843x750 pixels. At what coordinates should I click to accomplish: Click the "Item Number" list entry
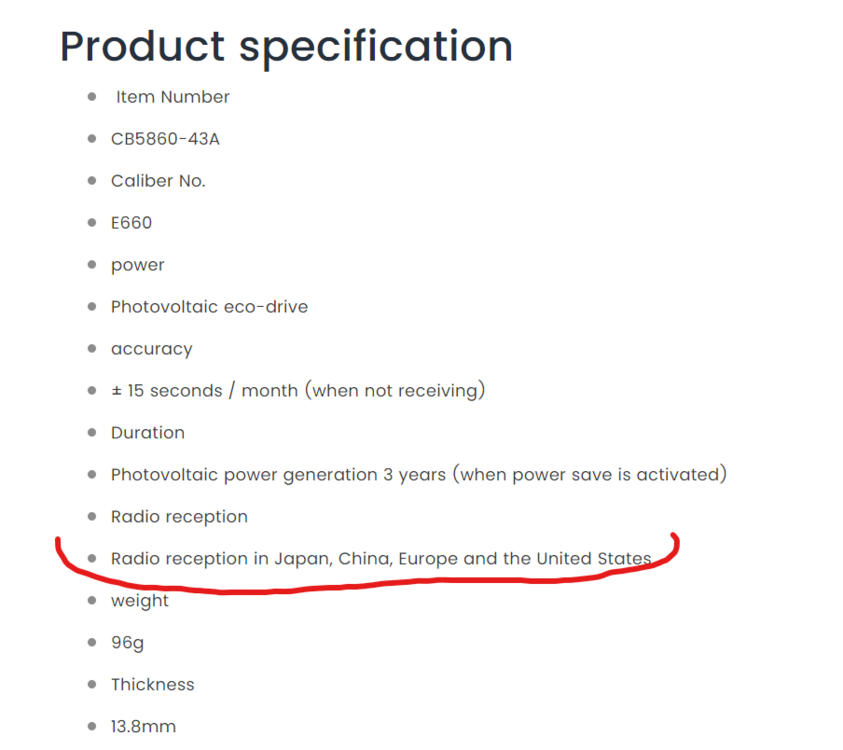point(173,97)
